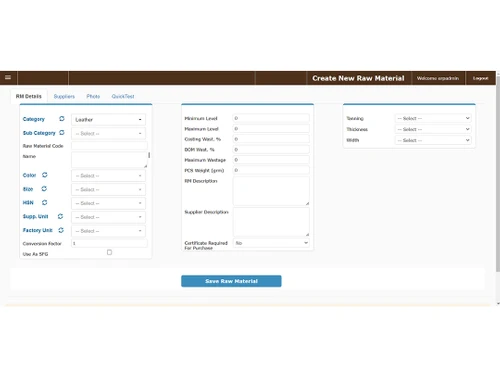
Task: Click the Supplier Description text area
Action: (271, 222)
